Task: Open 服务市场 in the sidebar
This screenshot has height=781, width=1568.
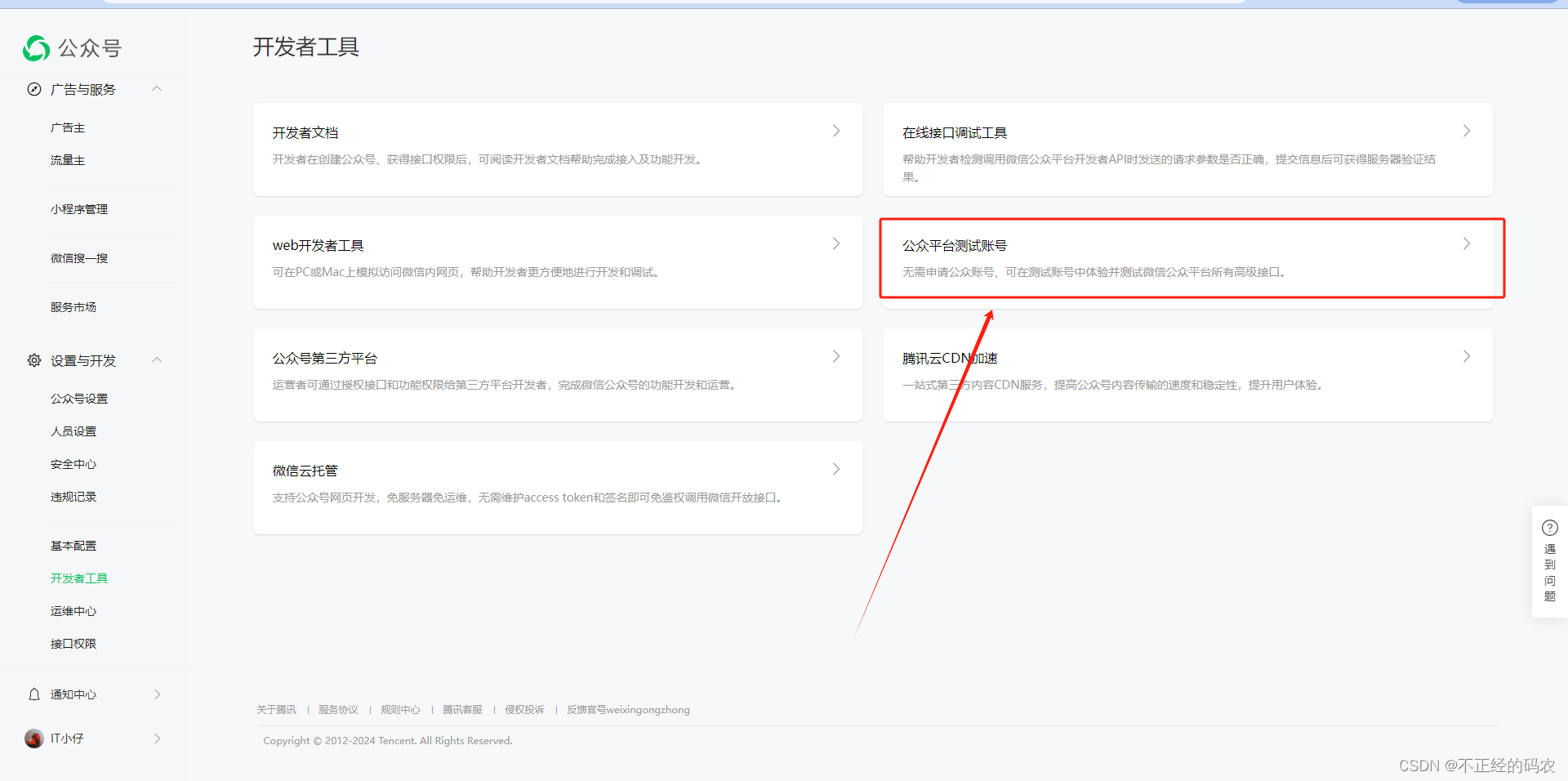Action: click(73, 307)
